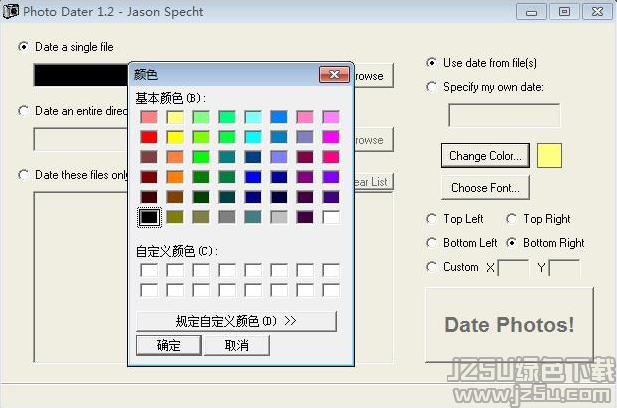
Task: Set position to Top Right
Action: point(512,219)
